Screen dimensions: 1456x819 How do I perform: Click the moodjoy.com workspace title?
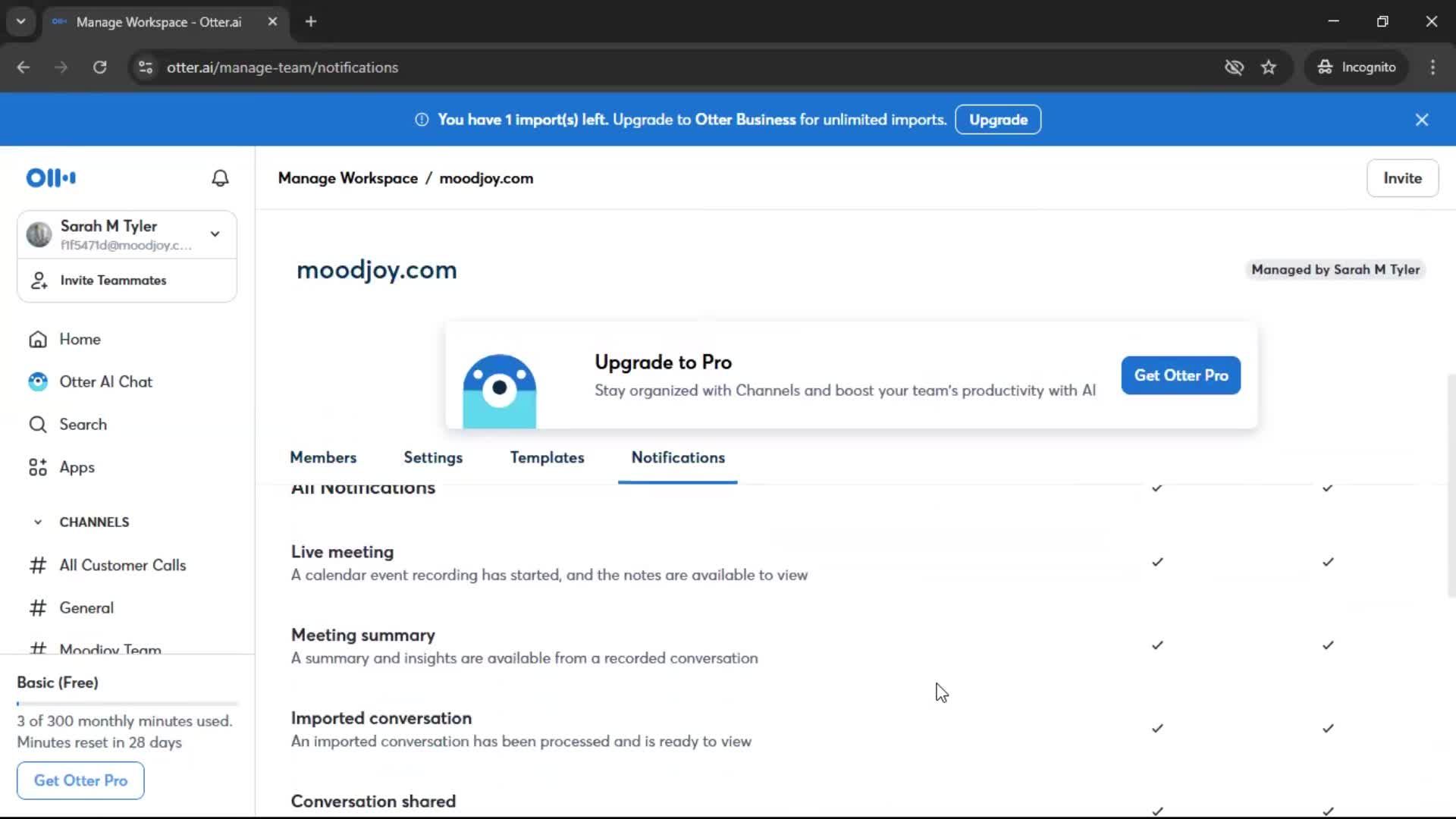[x=376, y=270]
